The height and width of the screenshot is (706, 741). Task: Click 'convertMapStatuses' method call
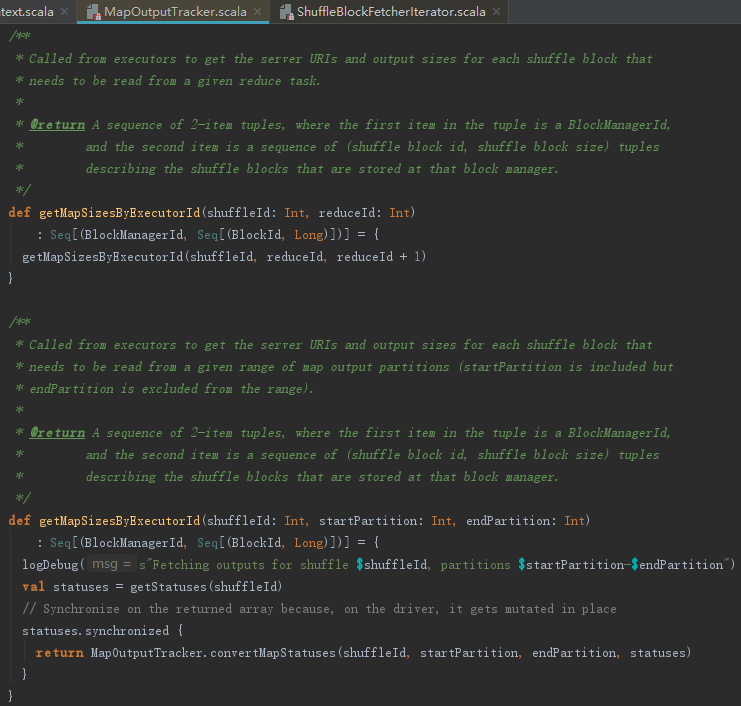(273, 653)
